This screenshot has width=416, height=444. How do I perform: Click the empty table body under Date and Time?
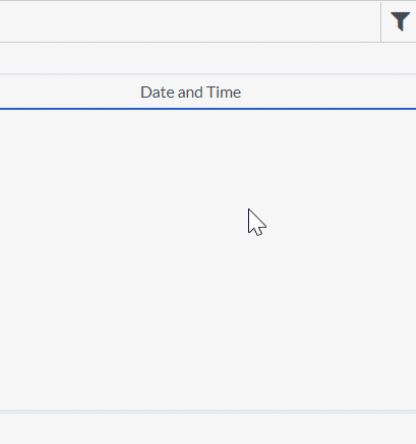(208, 260)
